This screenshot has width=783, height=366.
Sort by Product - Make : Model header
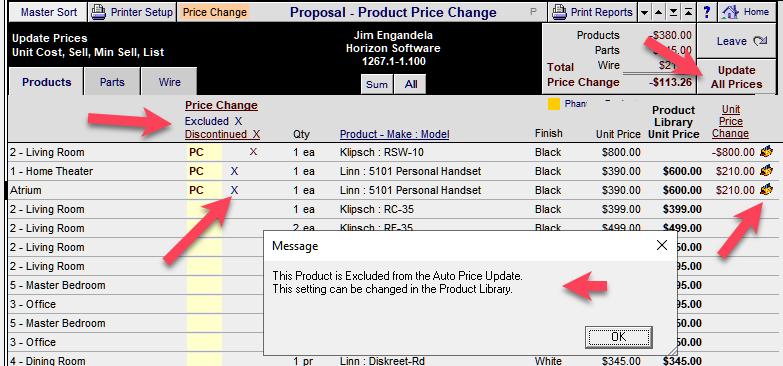(394, 134)
